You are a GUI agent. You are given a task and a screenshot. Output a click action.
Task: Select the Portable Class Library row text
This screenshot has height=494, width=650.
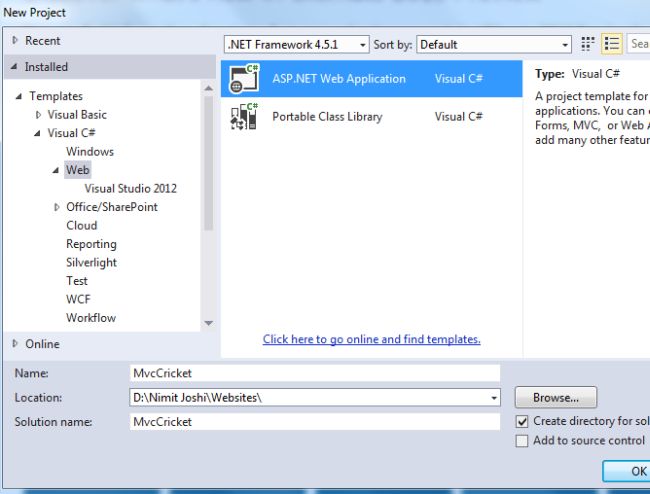coord(327,117)
